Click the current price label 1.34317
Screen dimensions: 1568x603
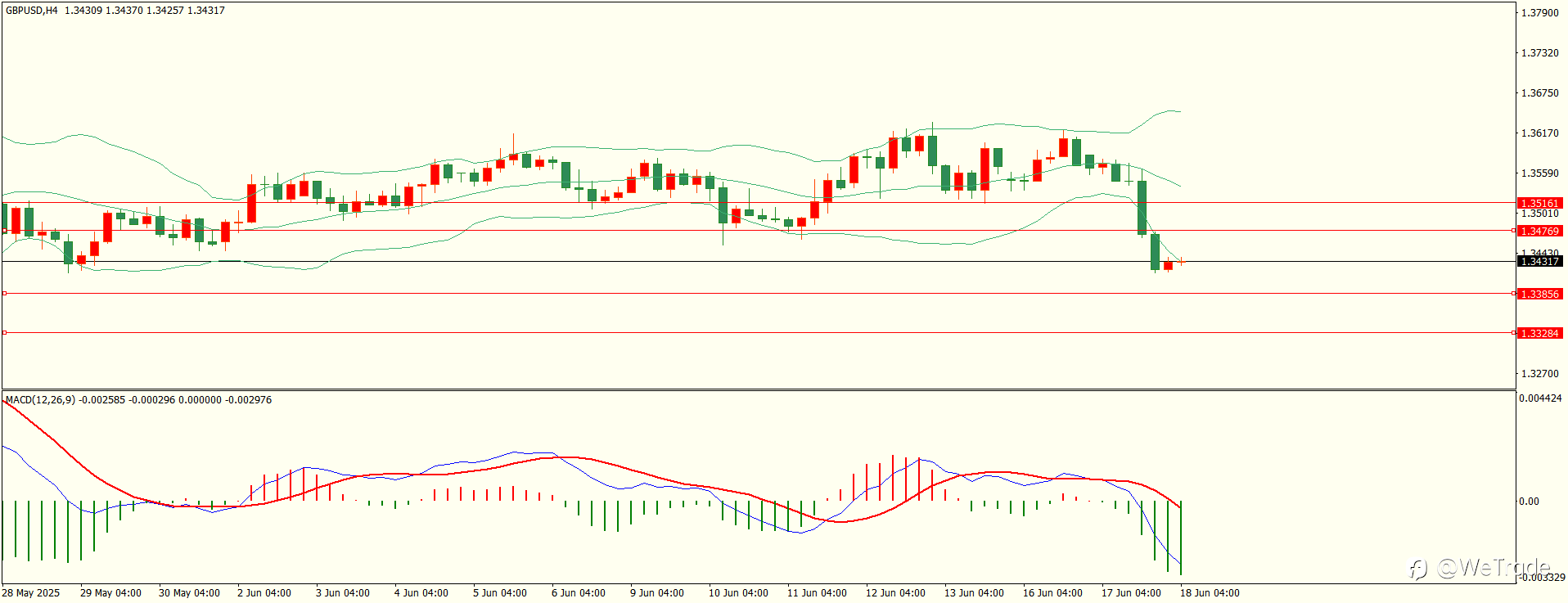pyautogui.click(x=1539, y=261)
